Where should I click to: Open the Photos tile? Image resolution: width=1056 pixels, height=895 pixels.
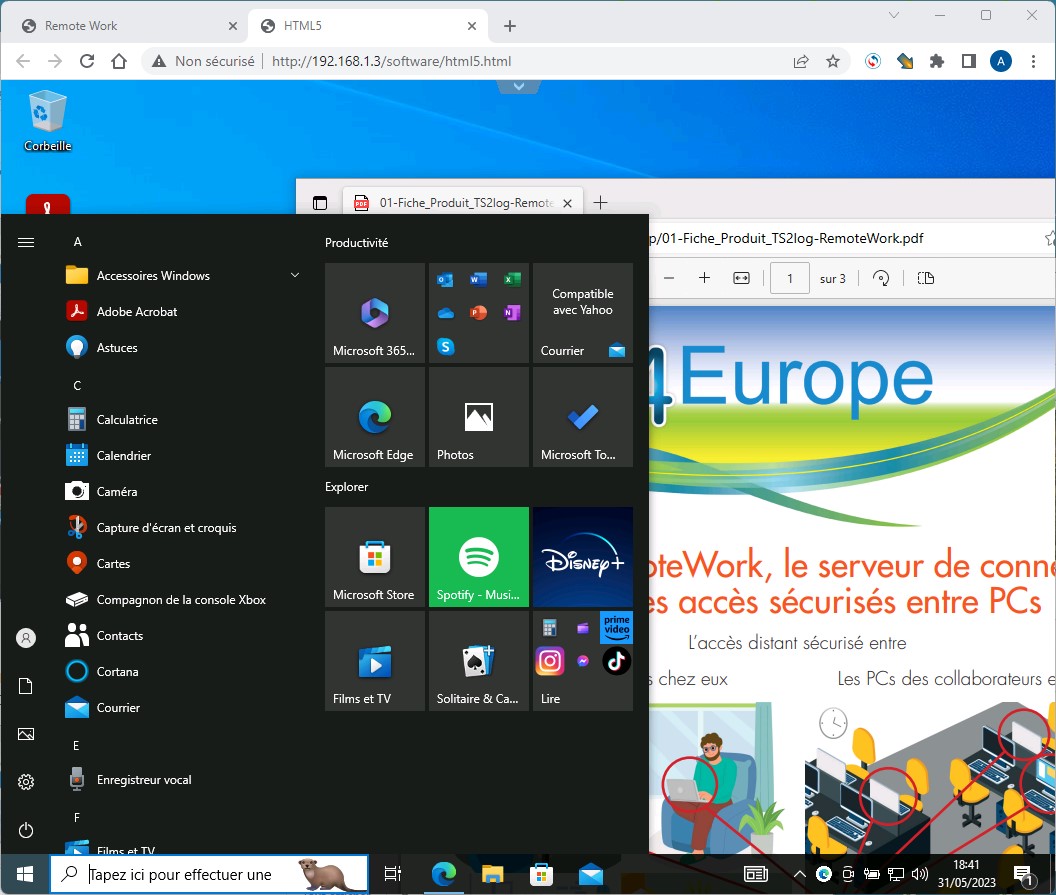479,417
